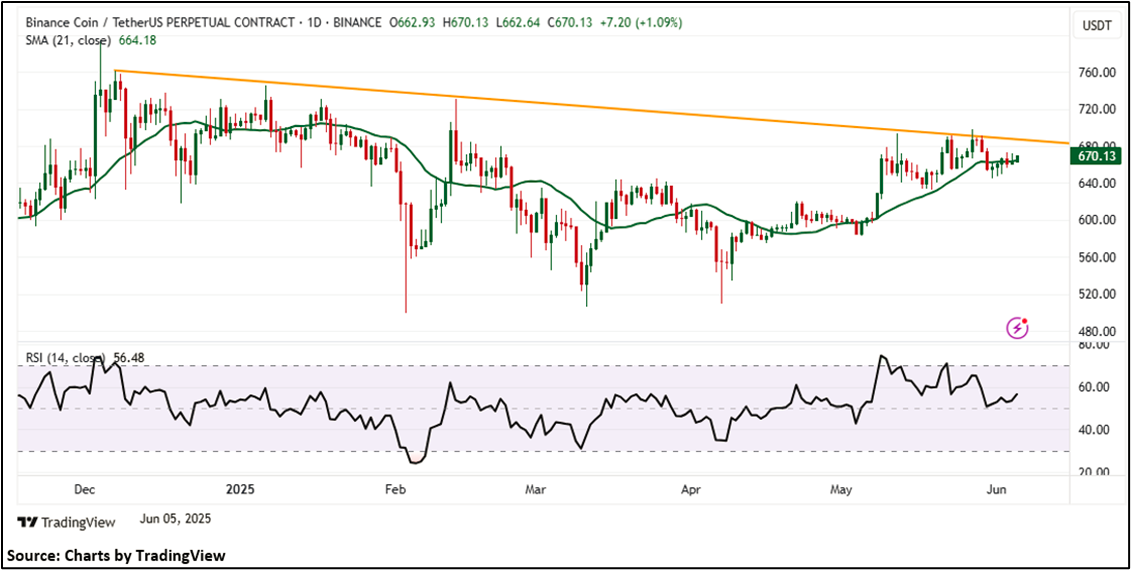
Task: Click the Source: Charts by TradingView caption
Action: point(117,556)
